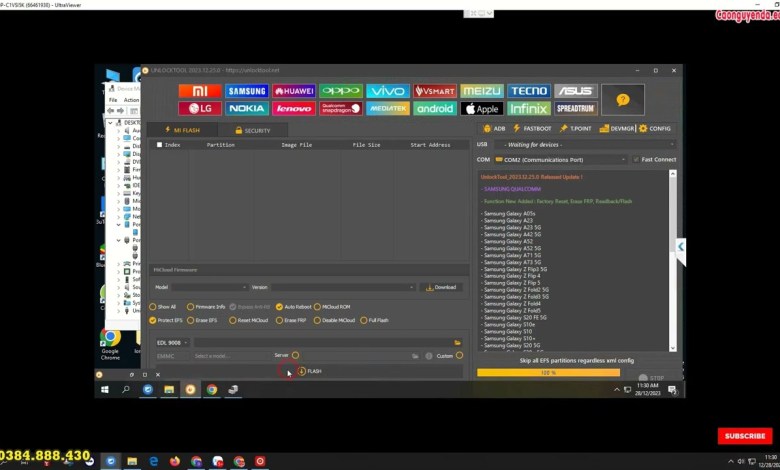This screenshot has width=780, height=470.
Task: Toggle the Index select-all checkbox
Action: (159, 145)
